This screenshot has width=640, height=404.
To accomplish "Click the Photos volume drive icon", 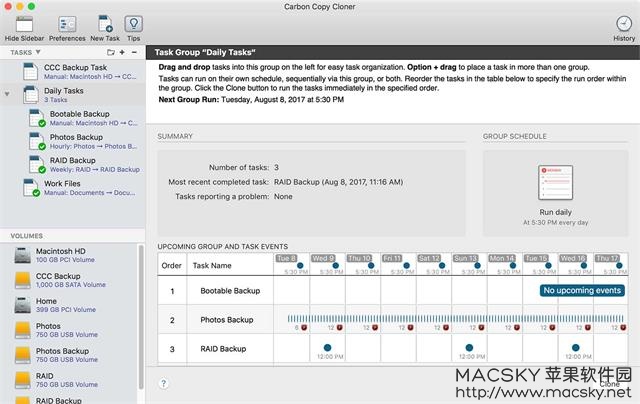I will (x=22, y=330).
